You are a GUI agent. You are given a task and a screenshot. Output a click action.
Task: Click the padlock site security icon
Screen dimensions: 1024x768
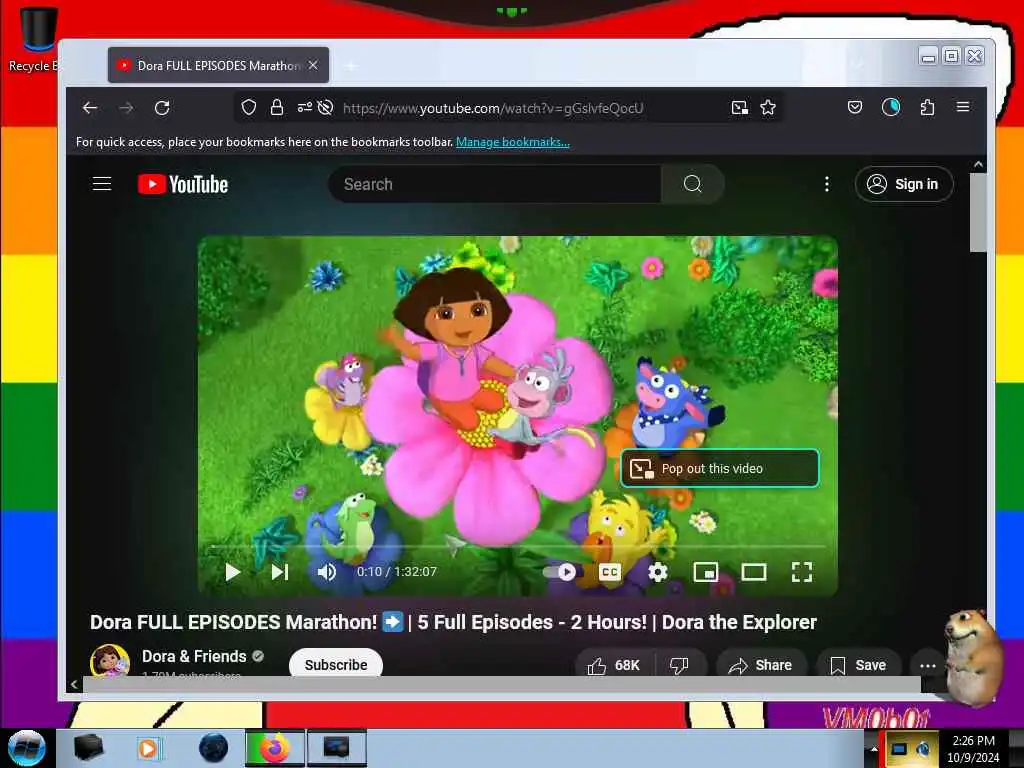click(x=277, y=107)
